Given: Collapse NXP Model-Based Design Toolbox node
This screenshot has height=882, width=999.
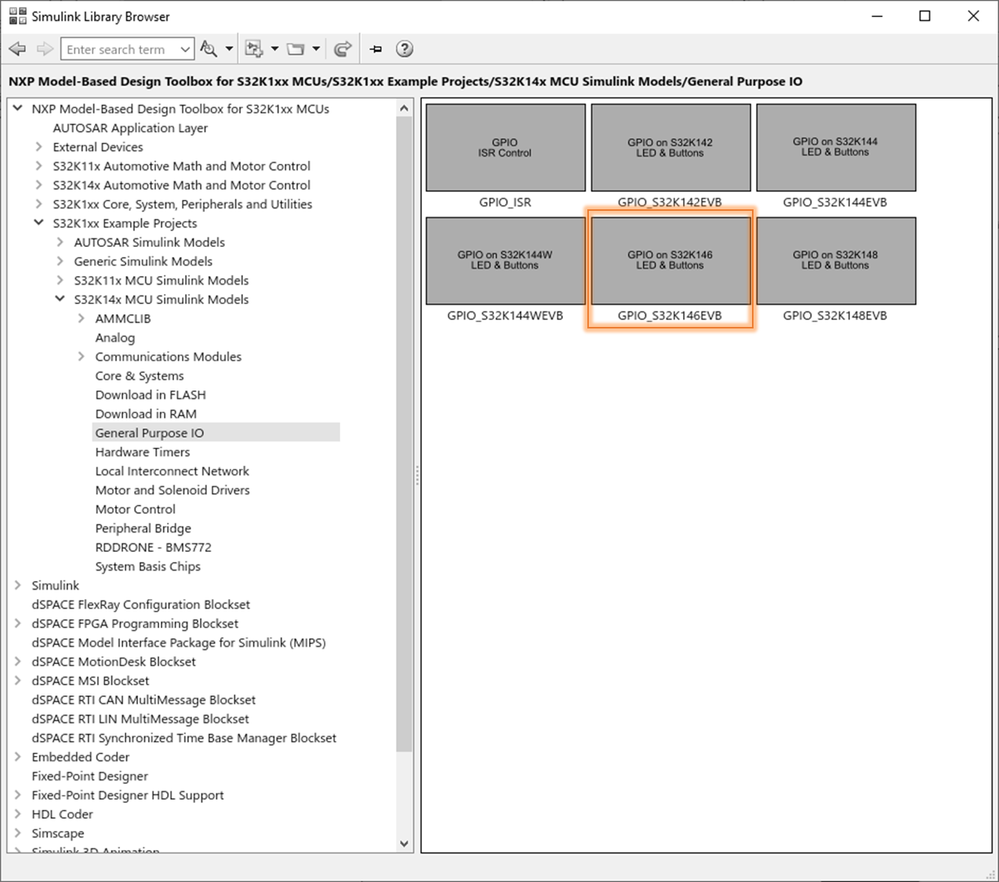Looking at the screenshot, I should click(x=18, y=108).
